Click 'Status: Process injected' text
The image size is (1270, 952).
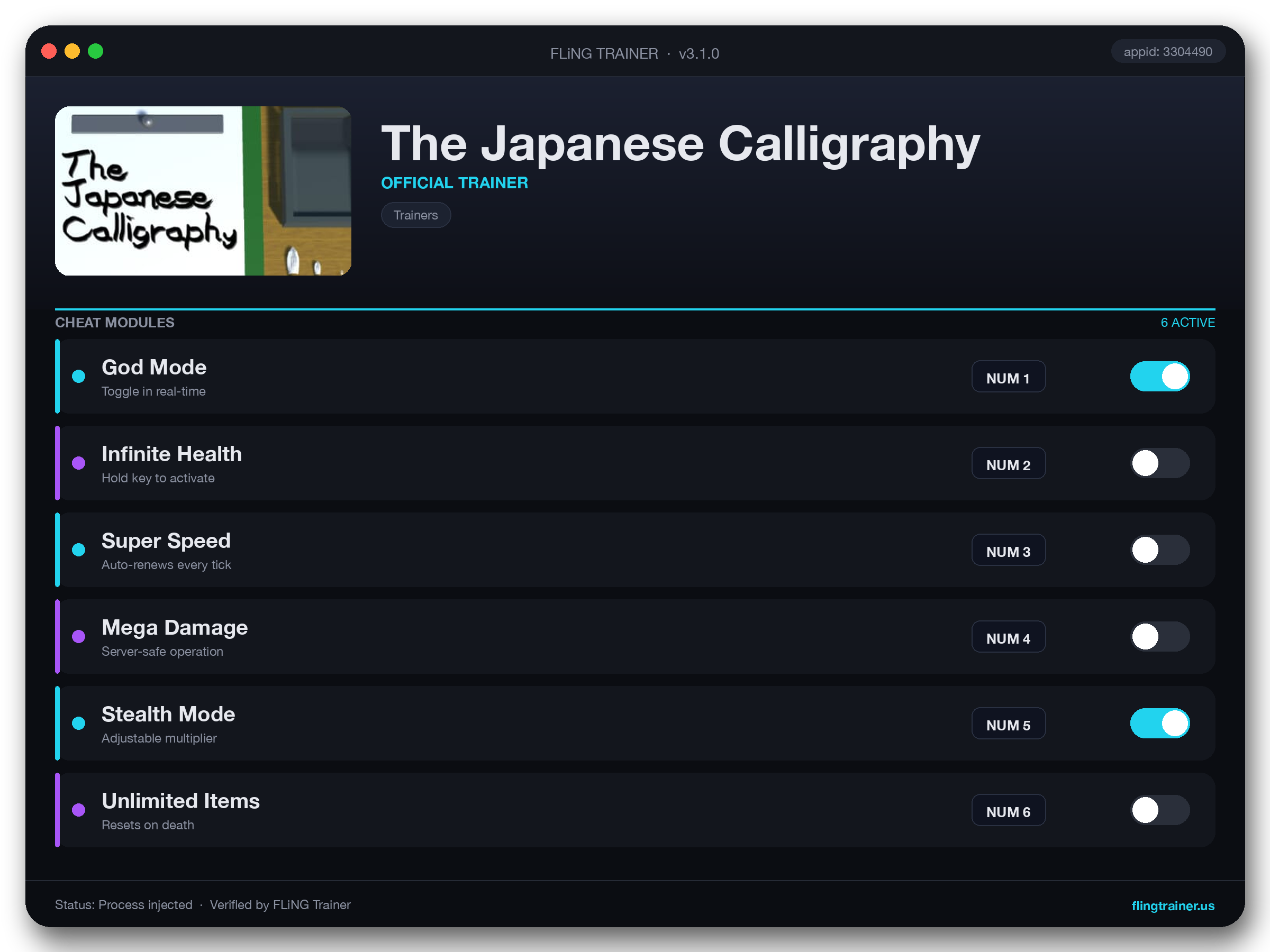(x=123, y=905)
